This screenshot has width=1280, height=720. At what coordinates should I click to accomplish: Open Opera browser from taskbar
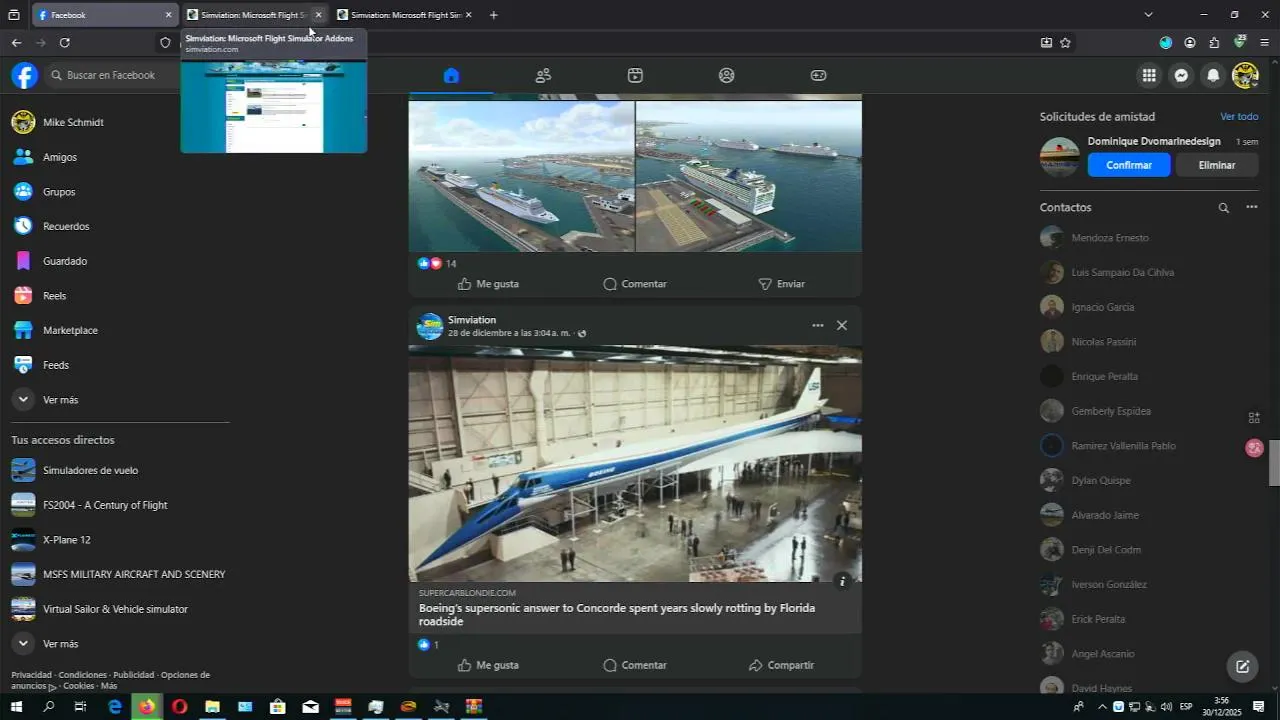pyautogui.click(x=180, y=707)
